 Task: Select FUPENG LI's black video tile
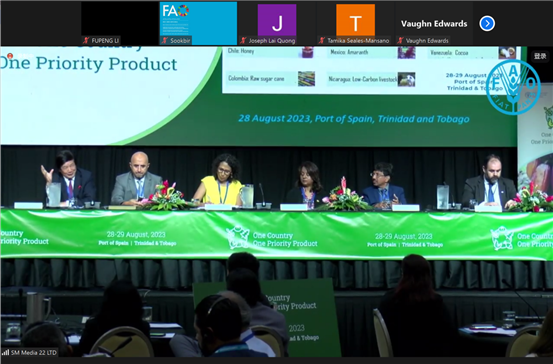coord(120,23)
